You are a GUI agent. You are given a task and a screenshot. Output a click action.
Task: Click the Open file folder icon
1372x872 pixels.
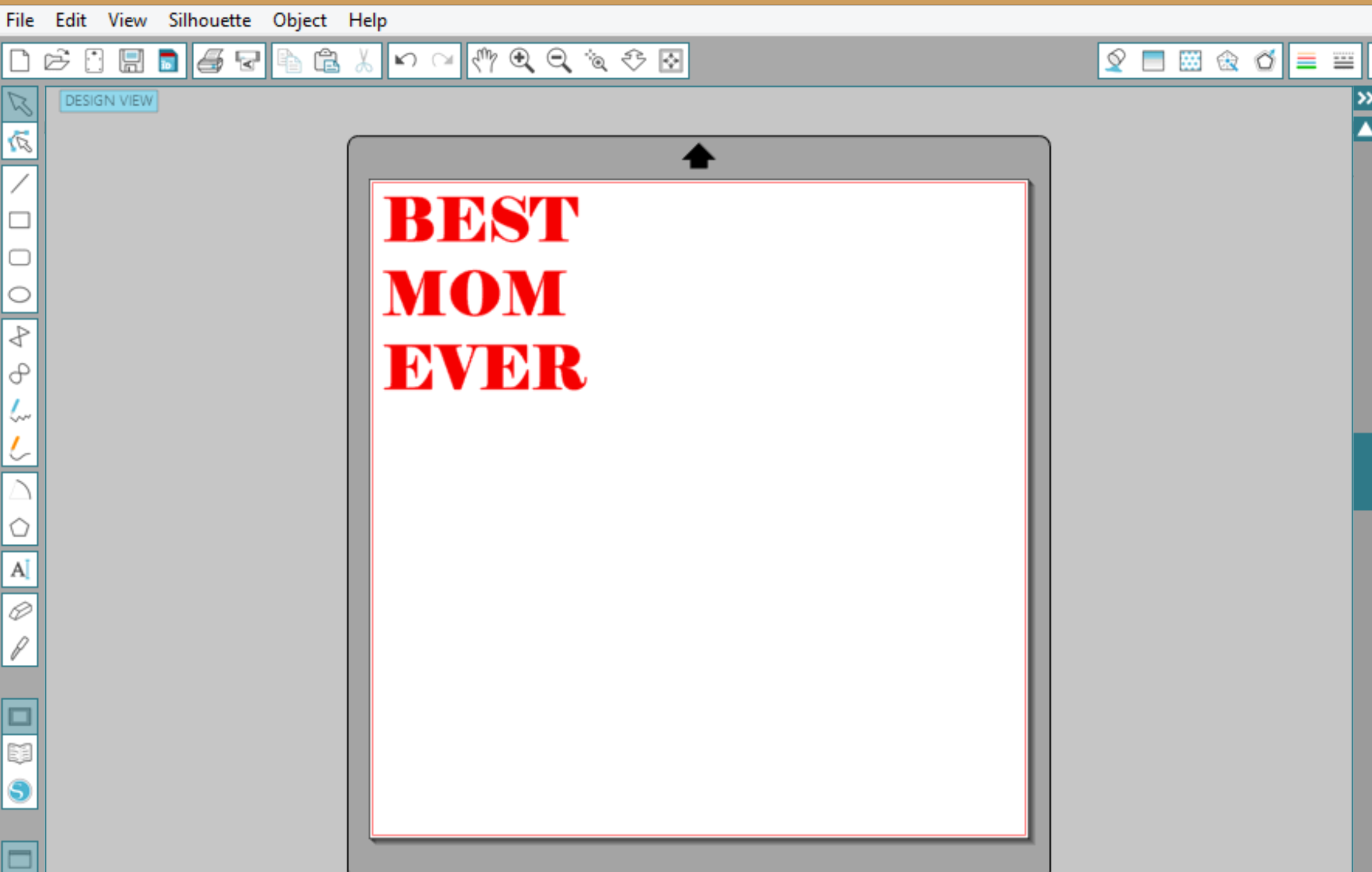56,61
